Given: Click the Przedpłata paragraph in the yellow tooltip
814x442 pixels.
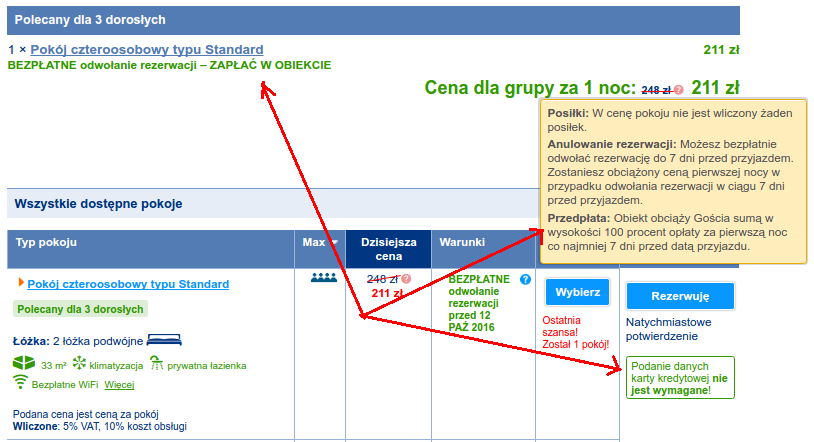Looking at the screenshot, I should 667,232.
